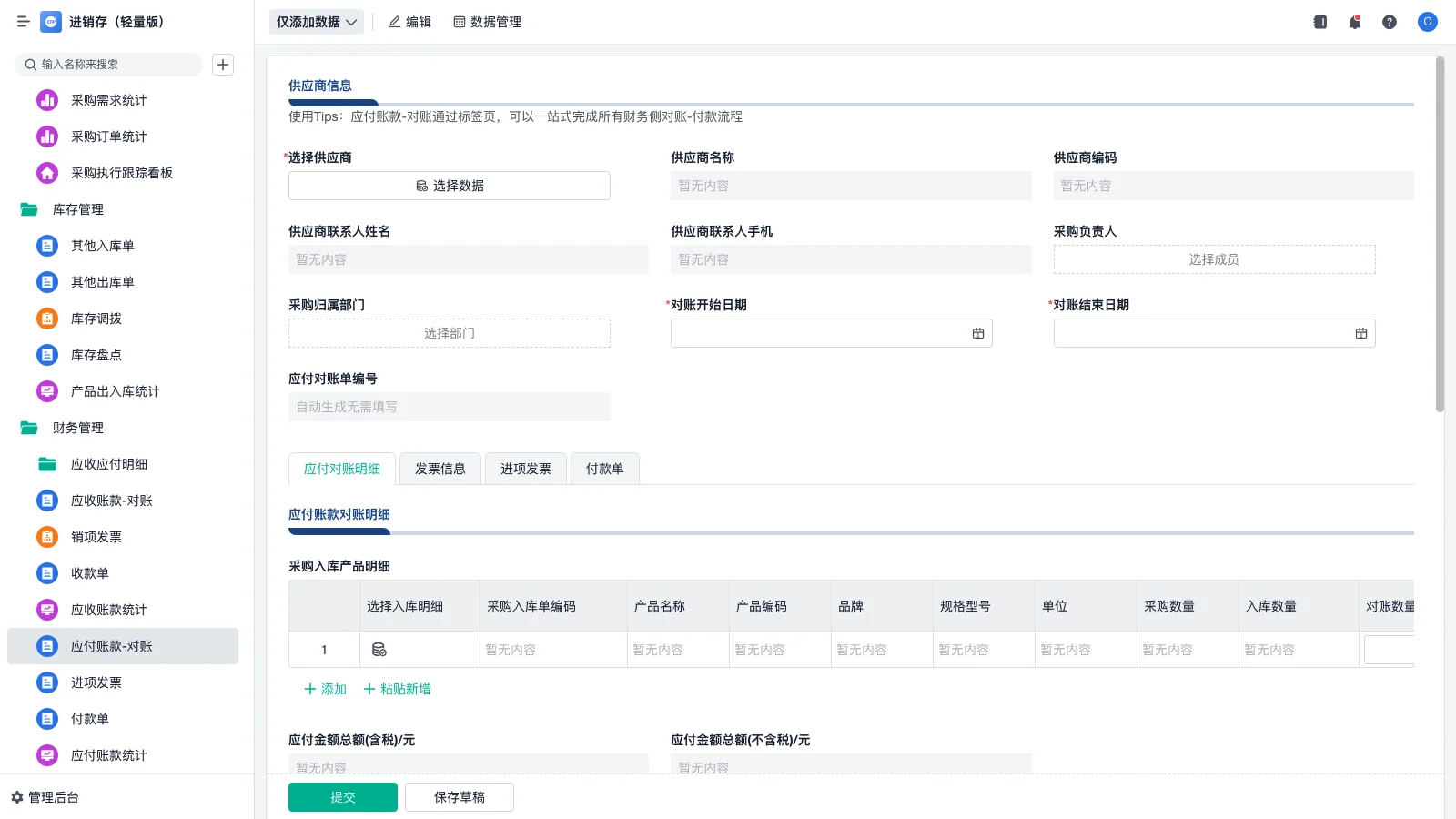Open the 对账开始日期 calendar icon
This screenshot has width=1456, height=819.
pyautogui.click(x=978, y=333)
